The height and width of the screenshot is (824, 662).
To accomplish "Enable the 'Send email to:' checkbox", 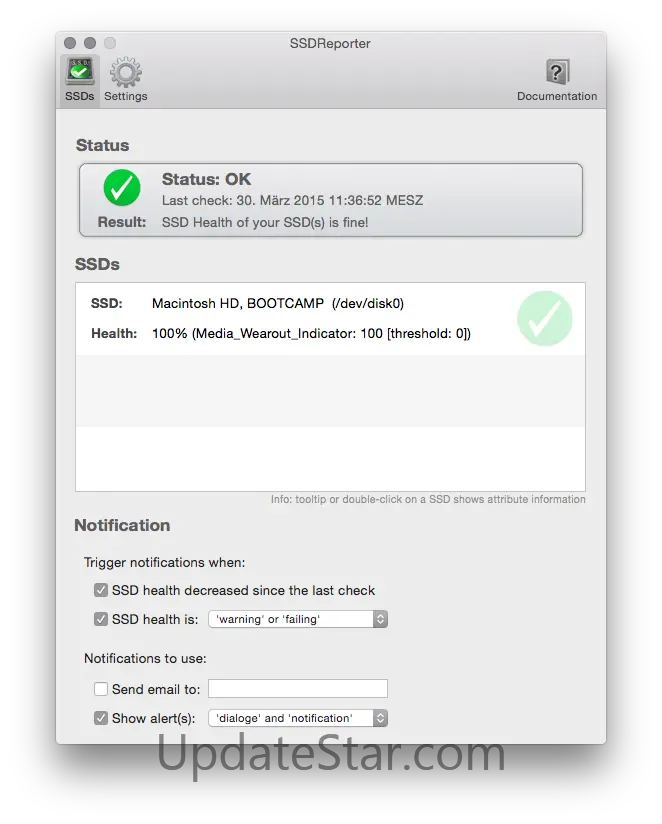I will click(101, 689).
